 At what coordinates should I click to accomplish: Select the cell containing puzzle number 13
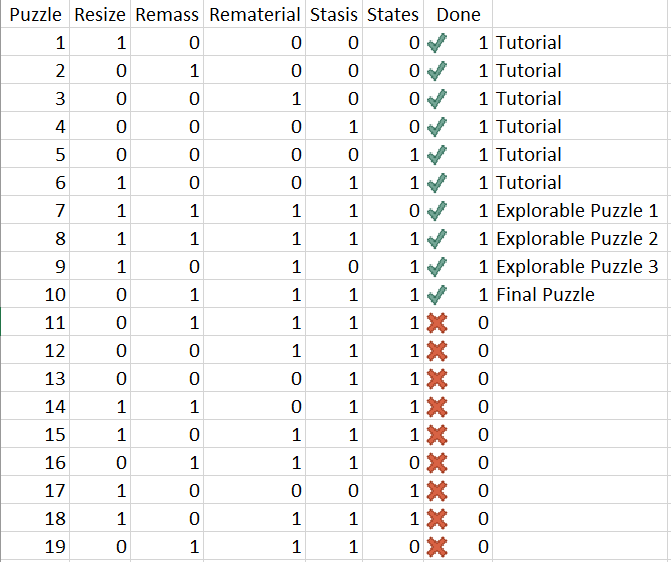tap(35, 379)
